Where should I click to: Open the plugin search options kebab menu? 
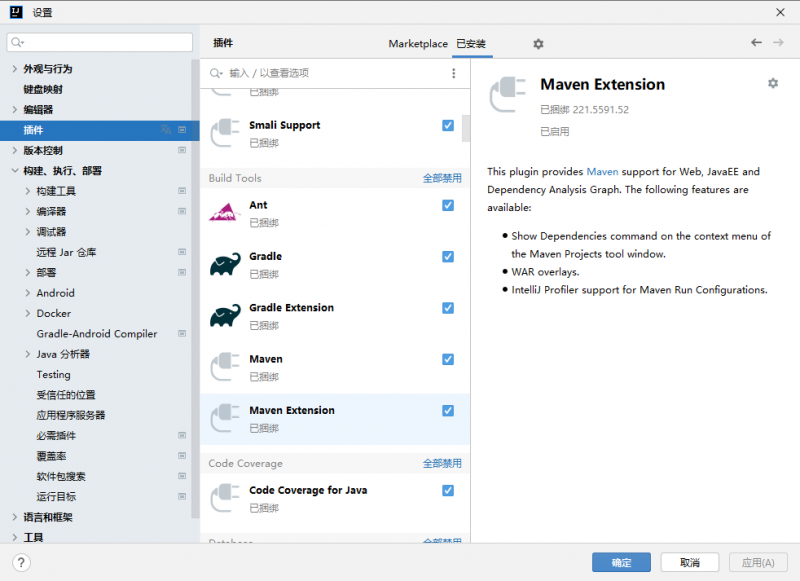point(454,73)
